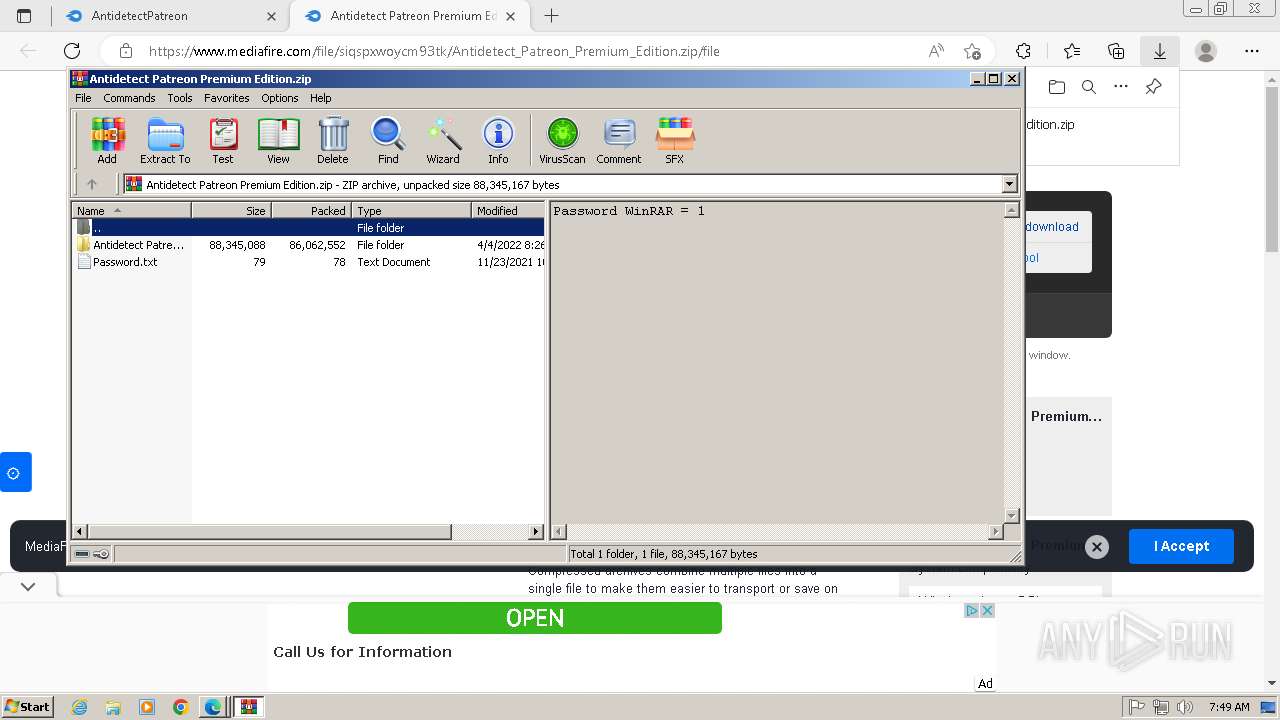Click the Test archive icon

[x=223, y=140]
